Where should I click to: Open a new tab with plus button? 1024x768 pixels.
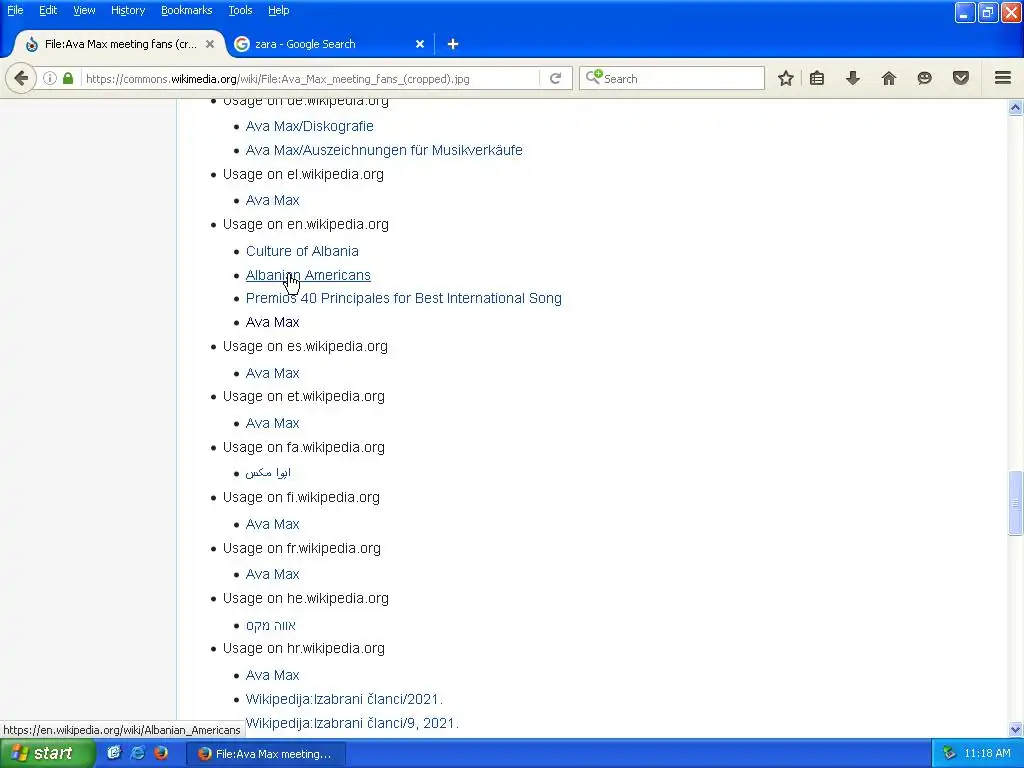pyautogui.click(x=453, y=44)
